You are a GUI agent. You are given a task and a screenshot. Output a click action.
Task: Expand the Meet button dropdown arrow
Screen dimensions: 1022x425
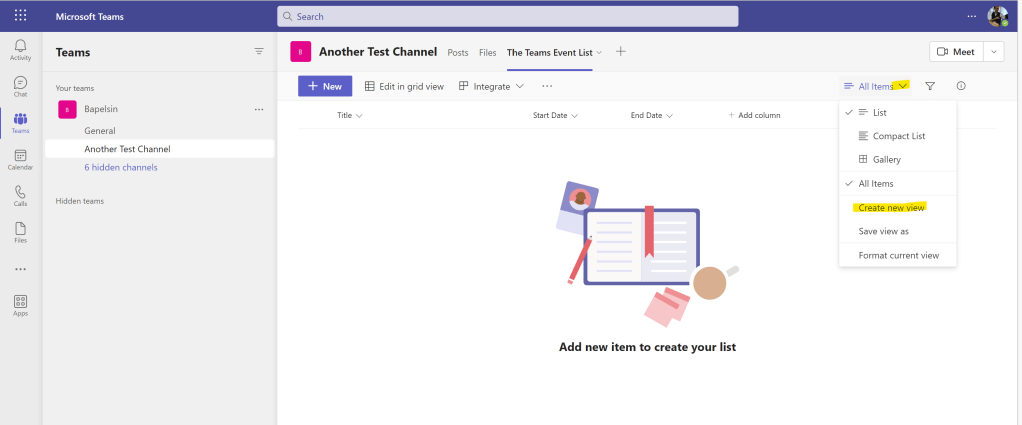tap(994, 52)
